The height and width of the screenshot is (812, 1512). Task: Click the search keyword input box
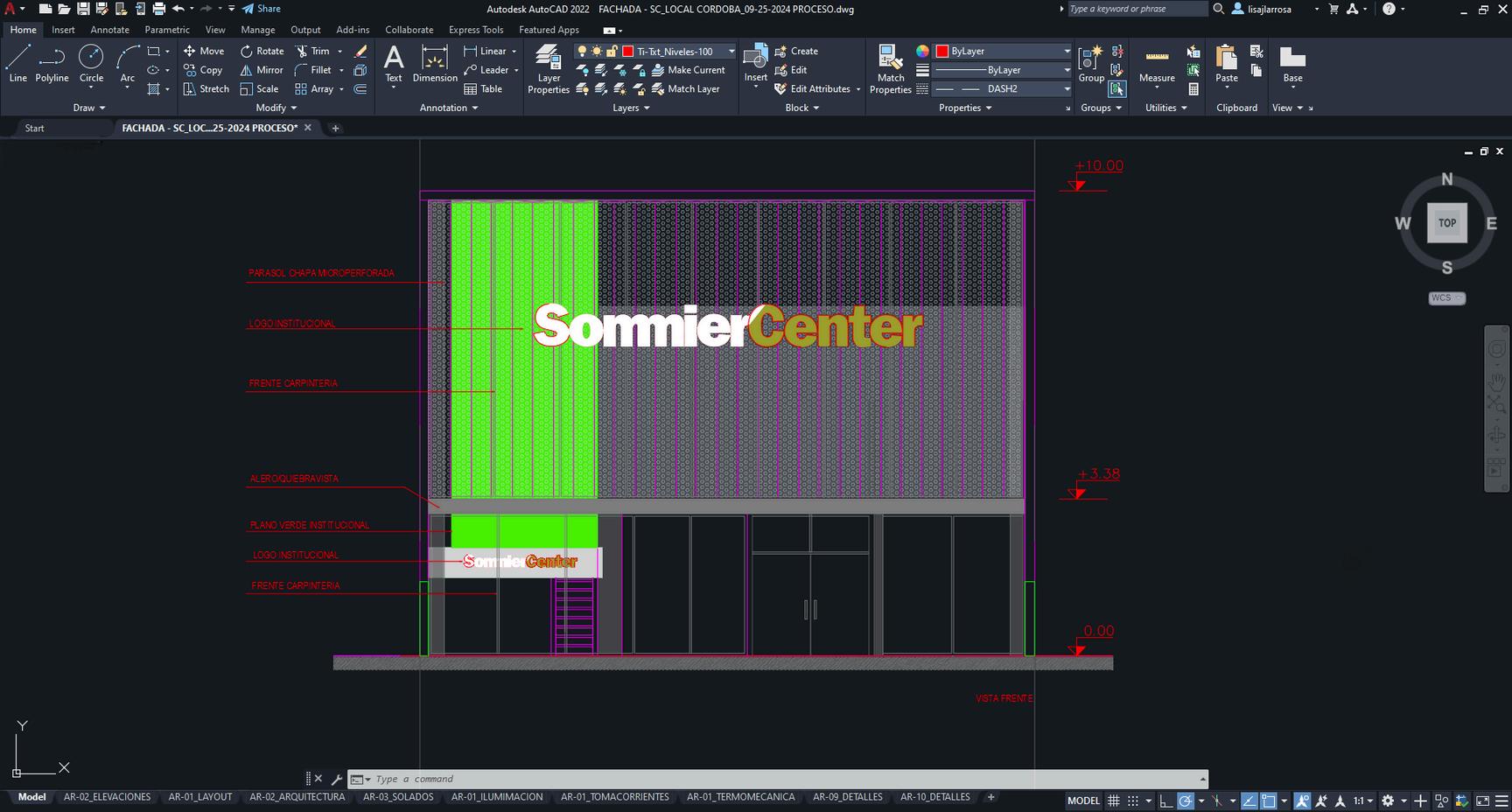pyautogui.click(x=1137, y=9)
